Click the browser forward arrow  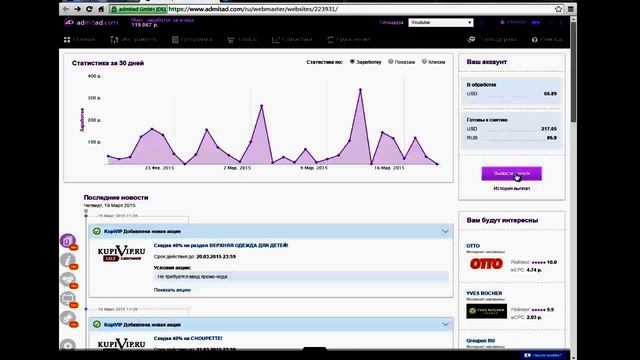pyautogui.click(x=77, y=9)
